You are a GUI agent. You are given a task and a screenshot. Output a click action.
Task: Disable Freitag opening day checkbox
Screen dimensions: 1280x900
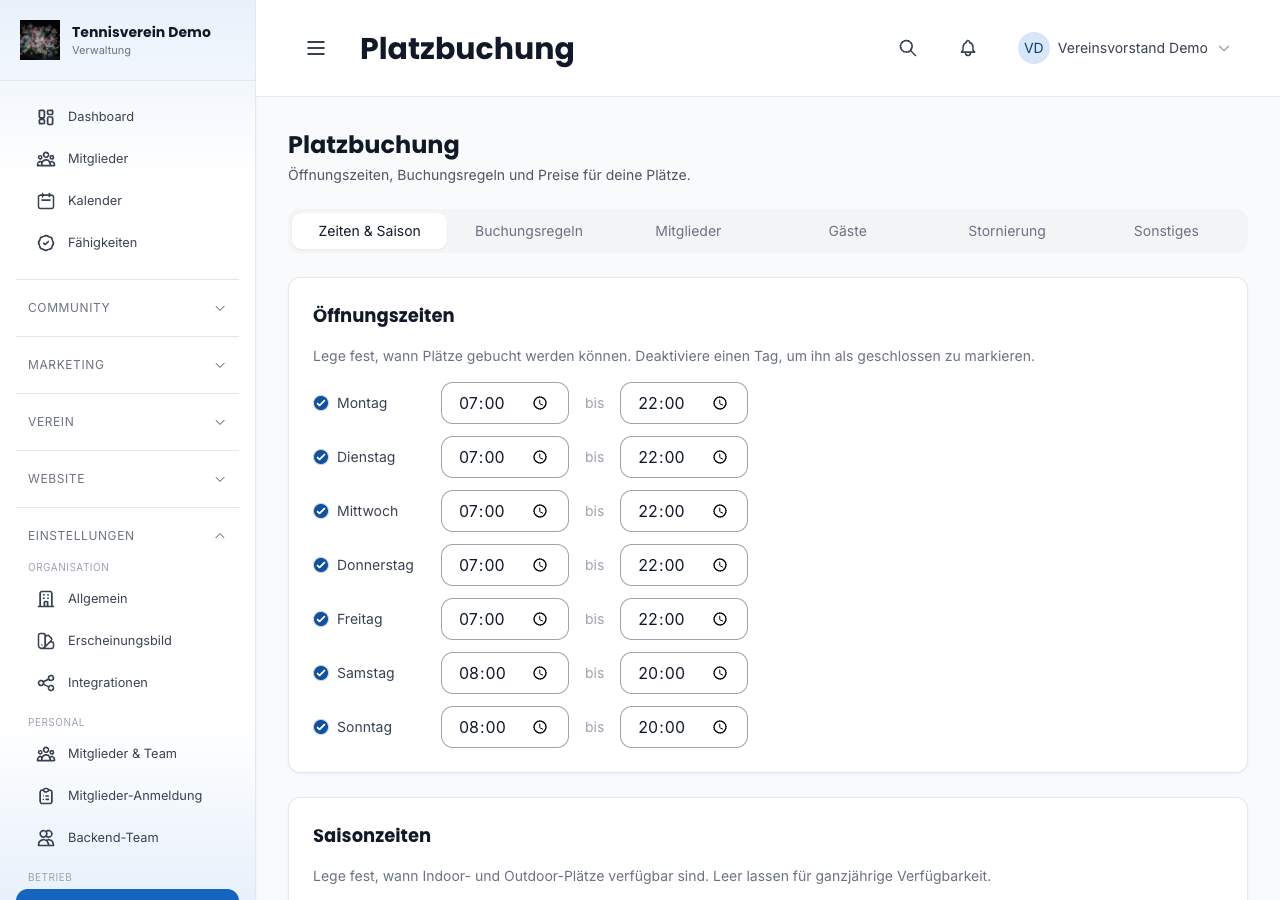pos(321,619)
